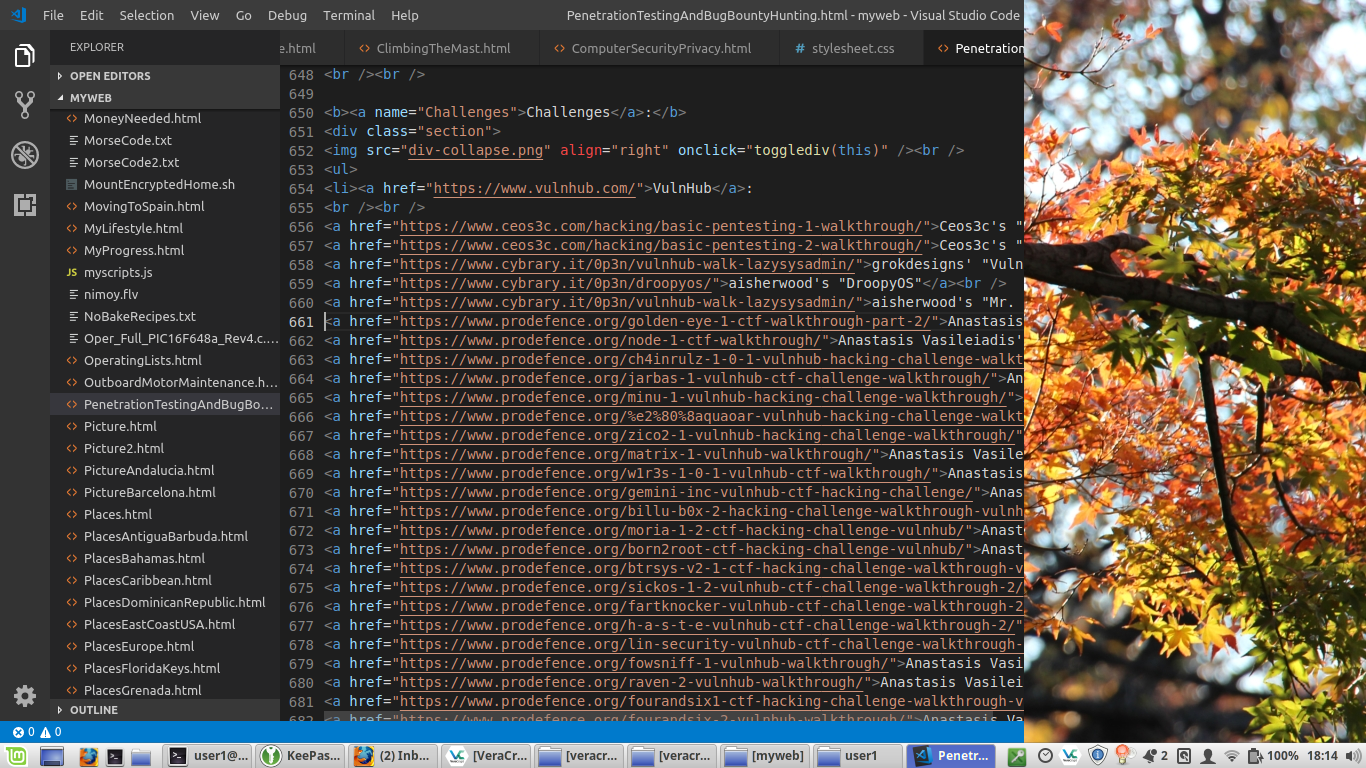This screenshot has height=768, width=1366.
Task: Open the Source Control view
Action: [24, 104]
